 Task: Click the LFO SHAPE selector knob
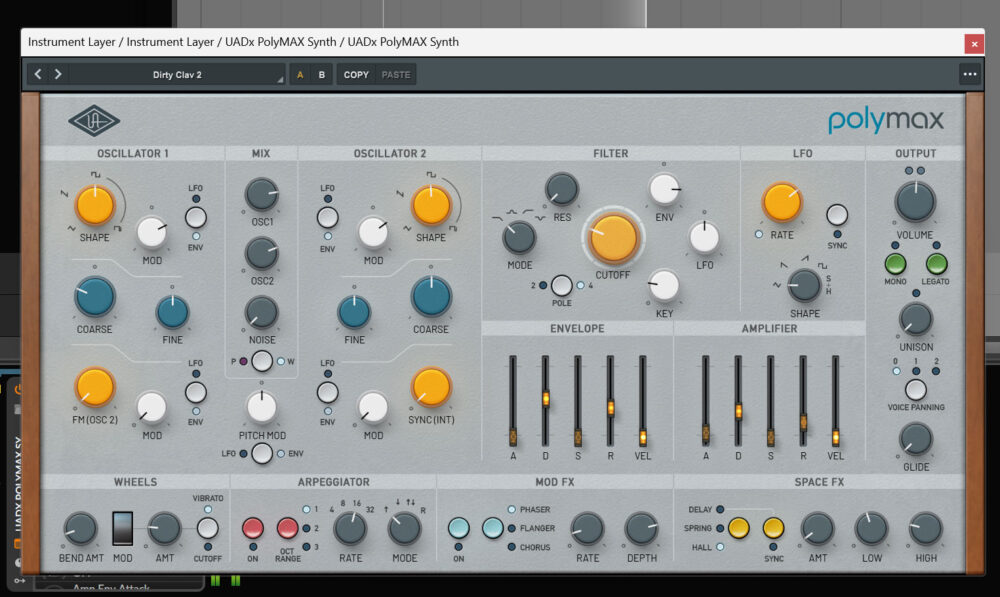pos(804,285)
